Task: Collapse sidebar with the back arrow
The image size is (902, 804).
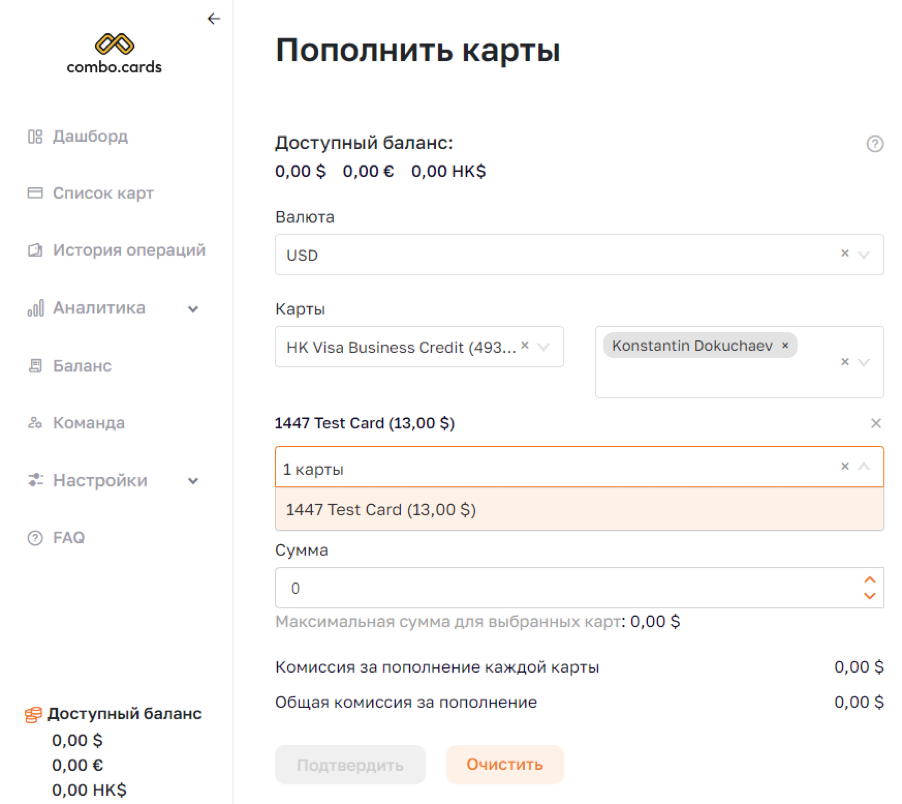Action: click(214, 19)
